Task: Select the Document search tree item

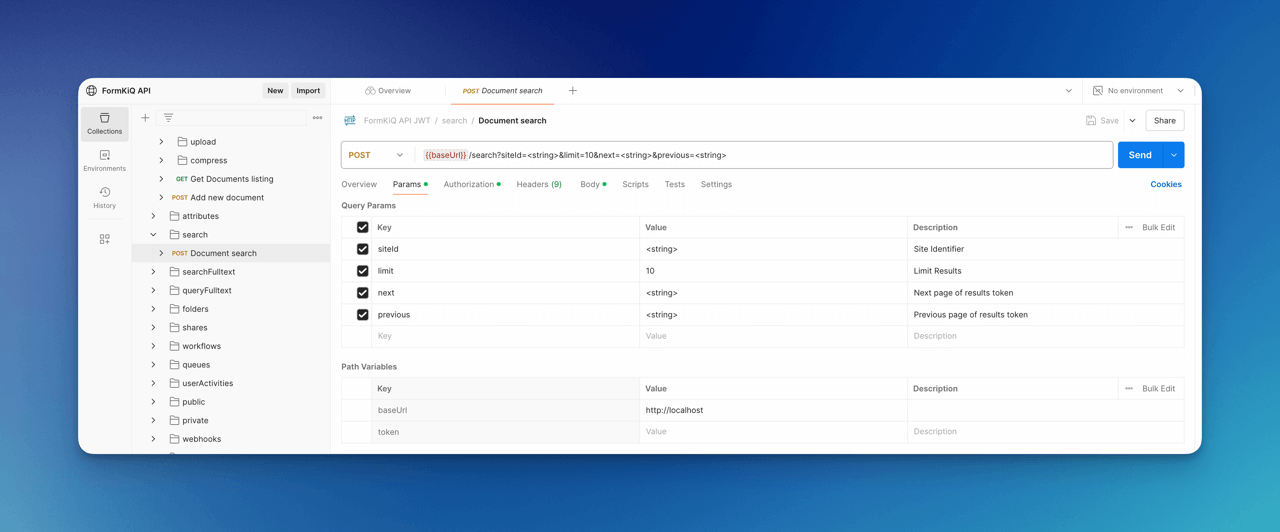Action: [232, 254]
